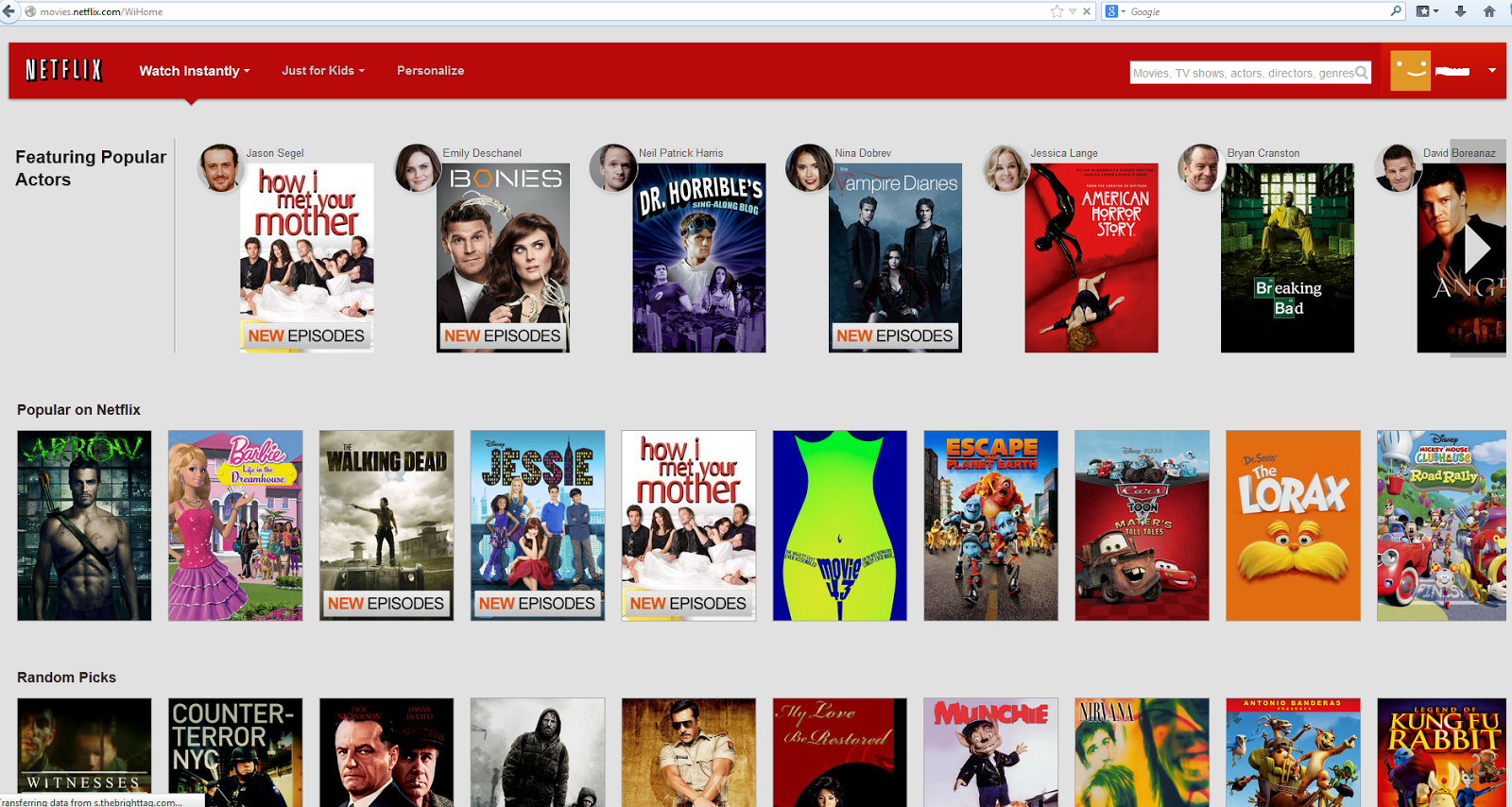Image resolution: width=1512 pixels, height=807 pixels.
Task: Open the Neil Patrick Harris link
Action: pyautogui.click(x=680, y=153)
